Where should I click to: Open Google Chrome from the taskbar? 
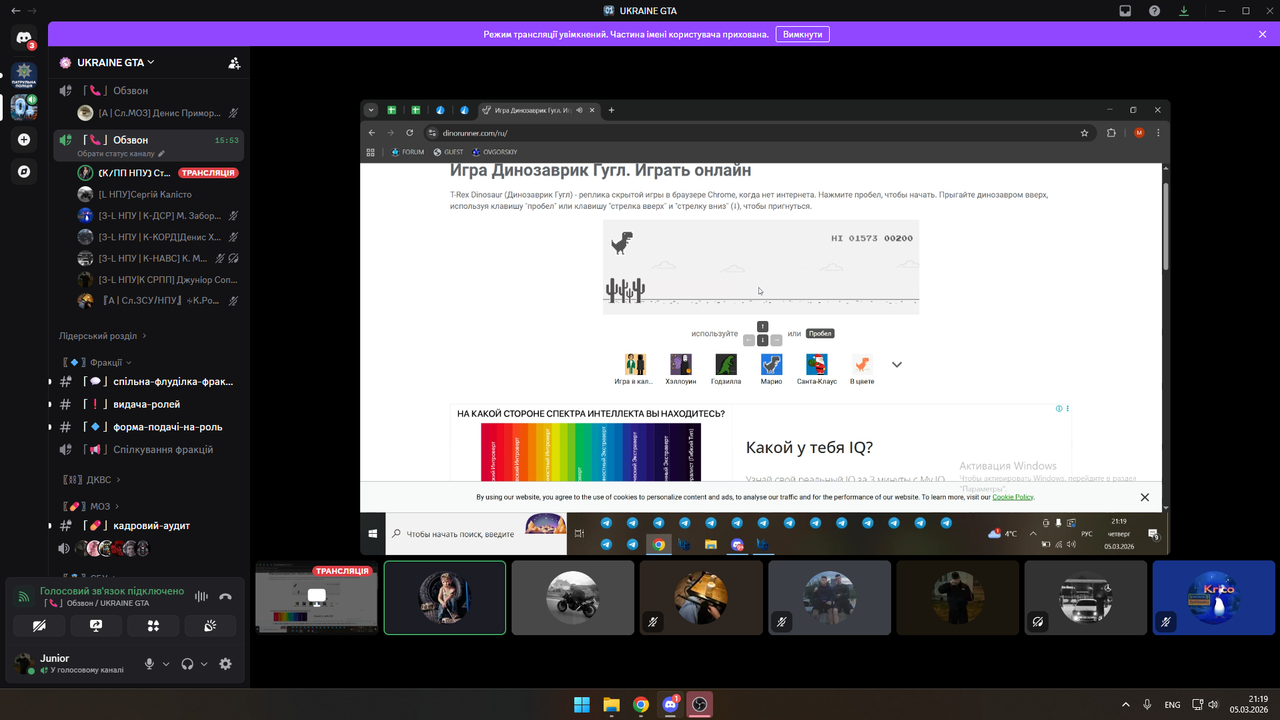click(641, 704)
